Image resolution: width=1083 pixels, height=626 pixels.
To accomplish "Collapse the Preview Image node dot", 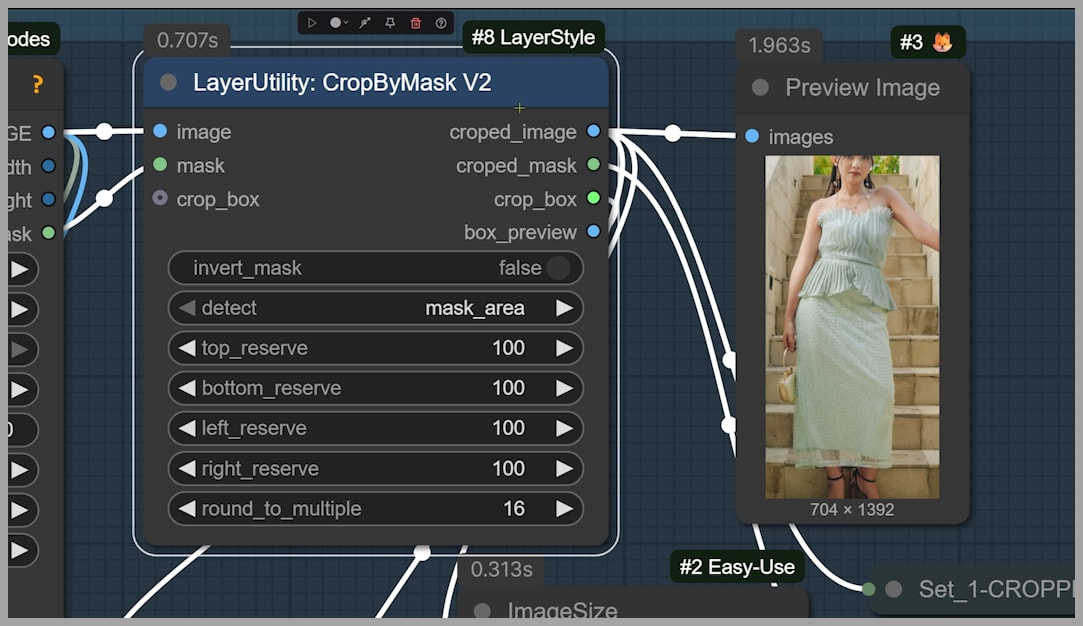I will (x=760, y=88).
